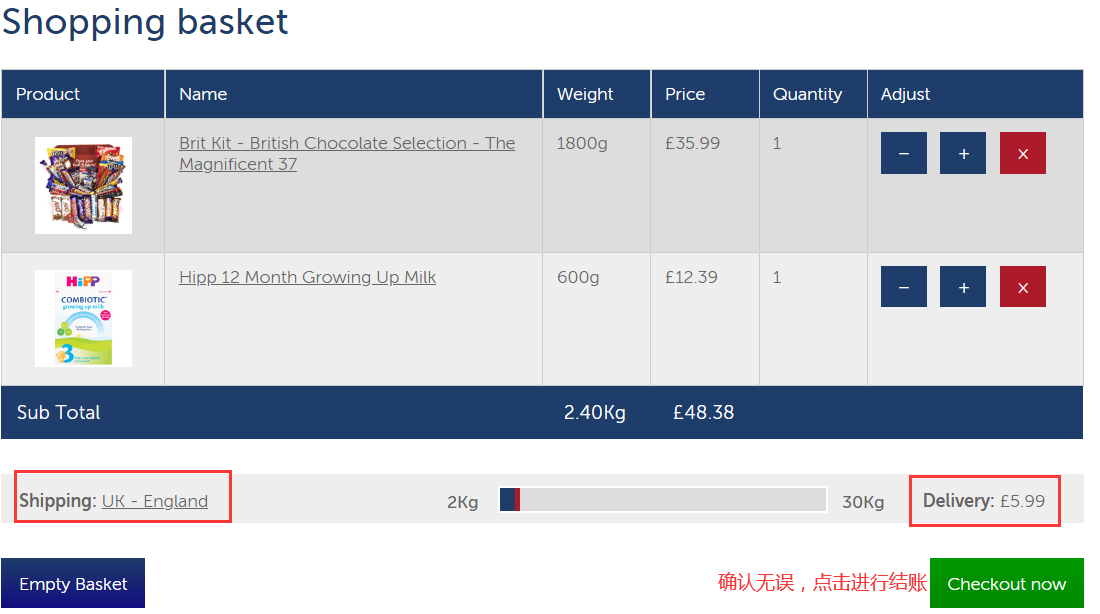Screen dimensions: 1100x614
Task: Decrease quantity of Hipp Growing Up Milk
Action: [x=903, y=287]
